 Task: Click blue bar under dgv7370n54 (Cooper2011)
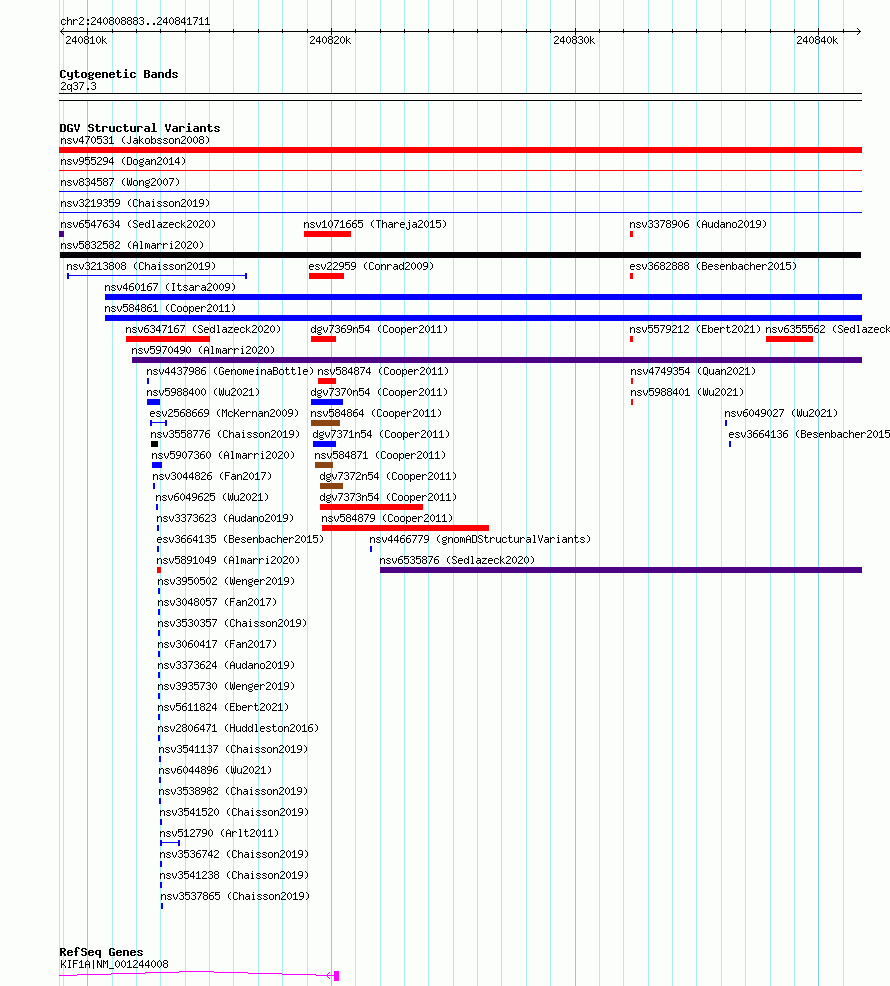pos(327,402)
